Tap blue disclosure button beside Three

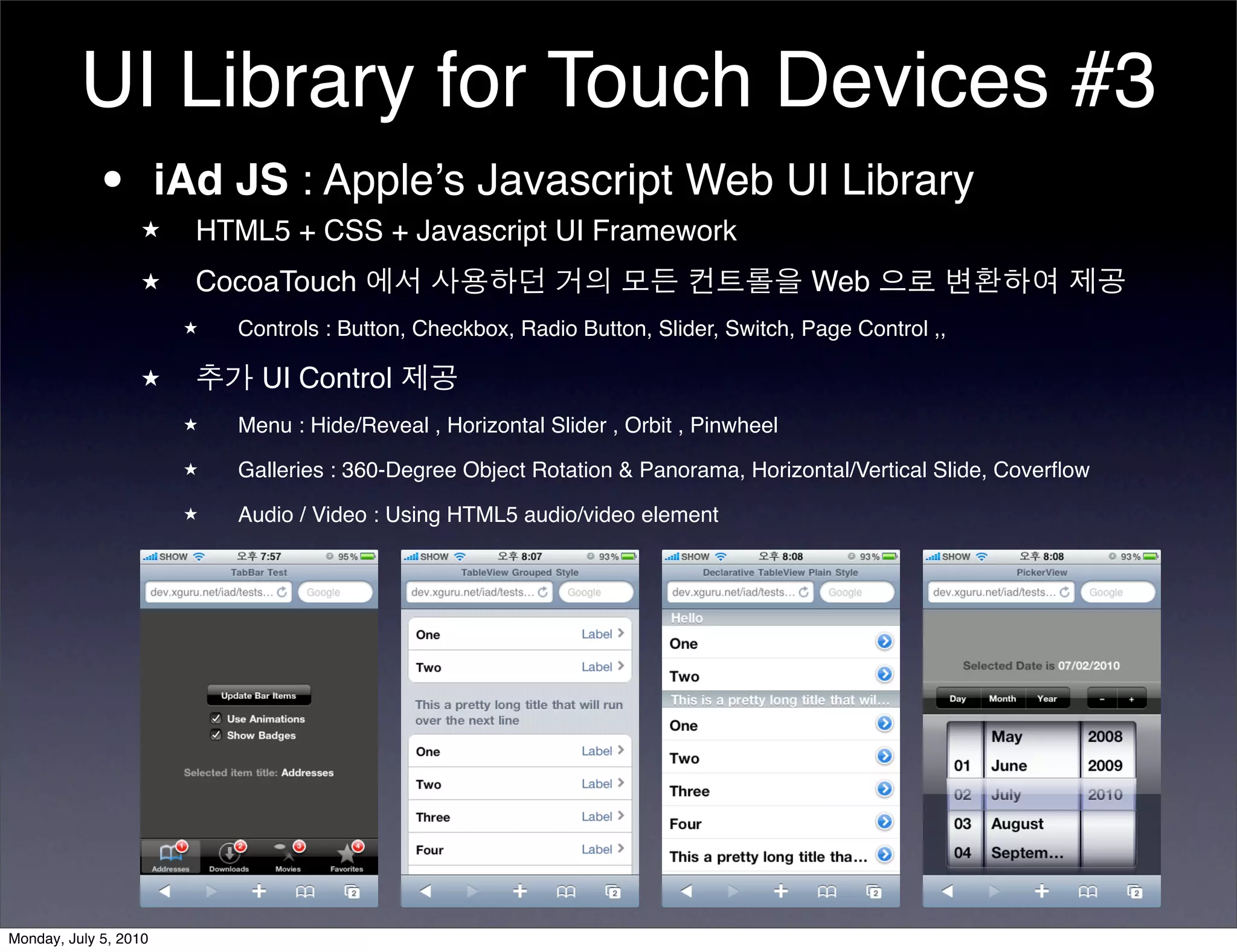884,789
